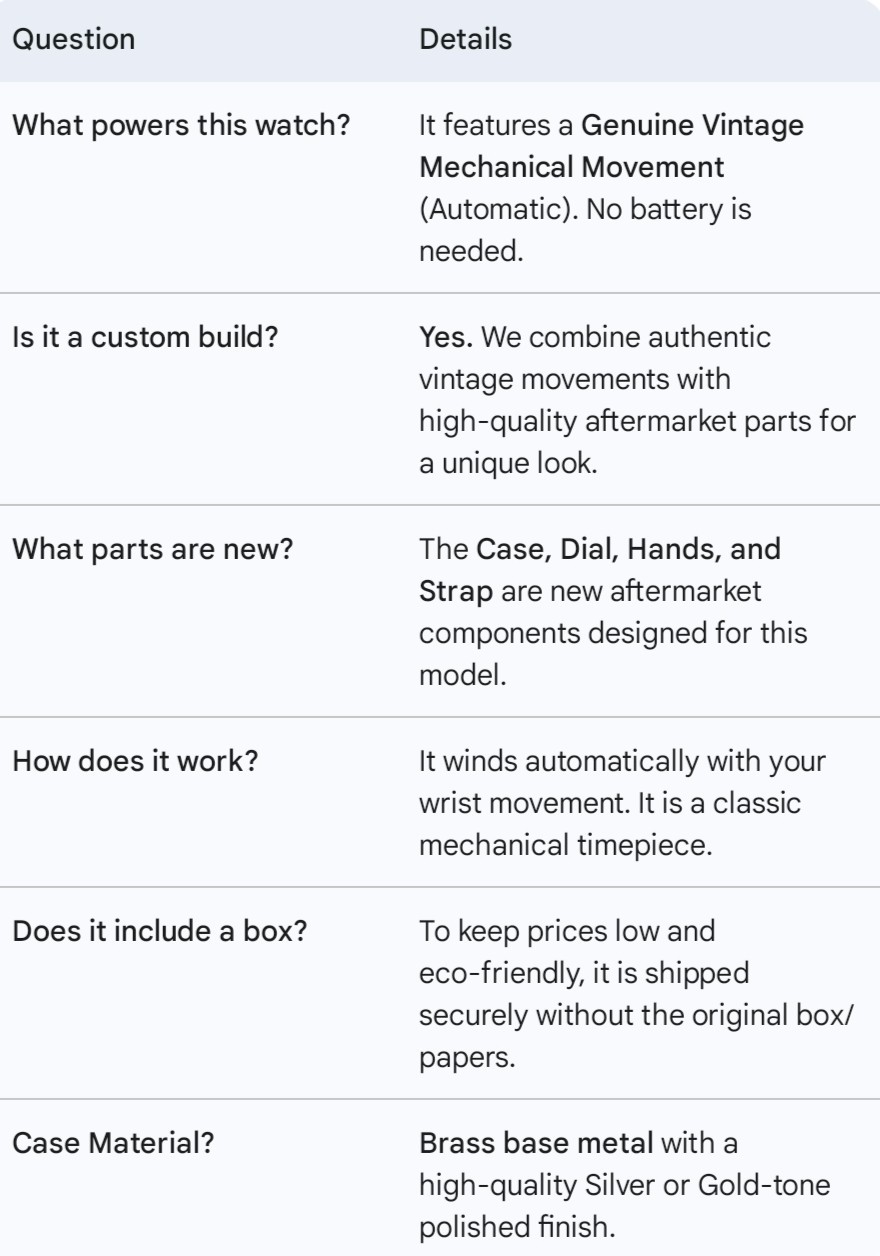The image size is (880, 1256).
Task: Select the 'Case Material?' question
Action: (x=112, y=1143)
